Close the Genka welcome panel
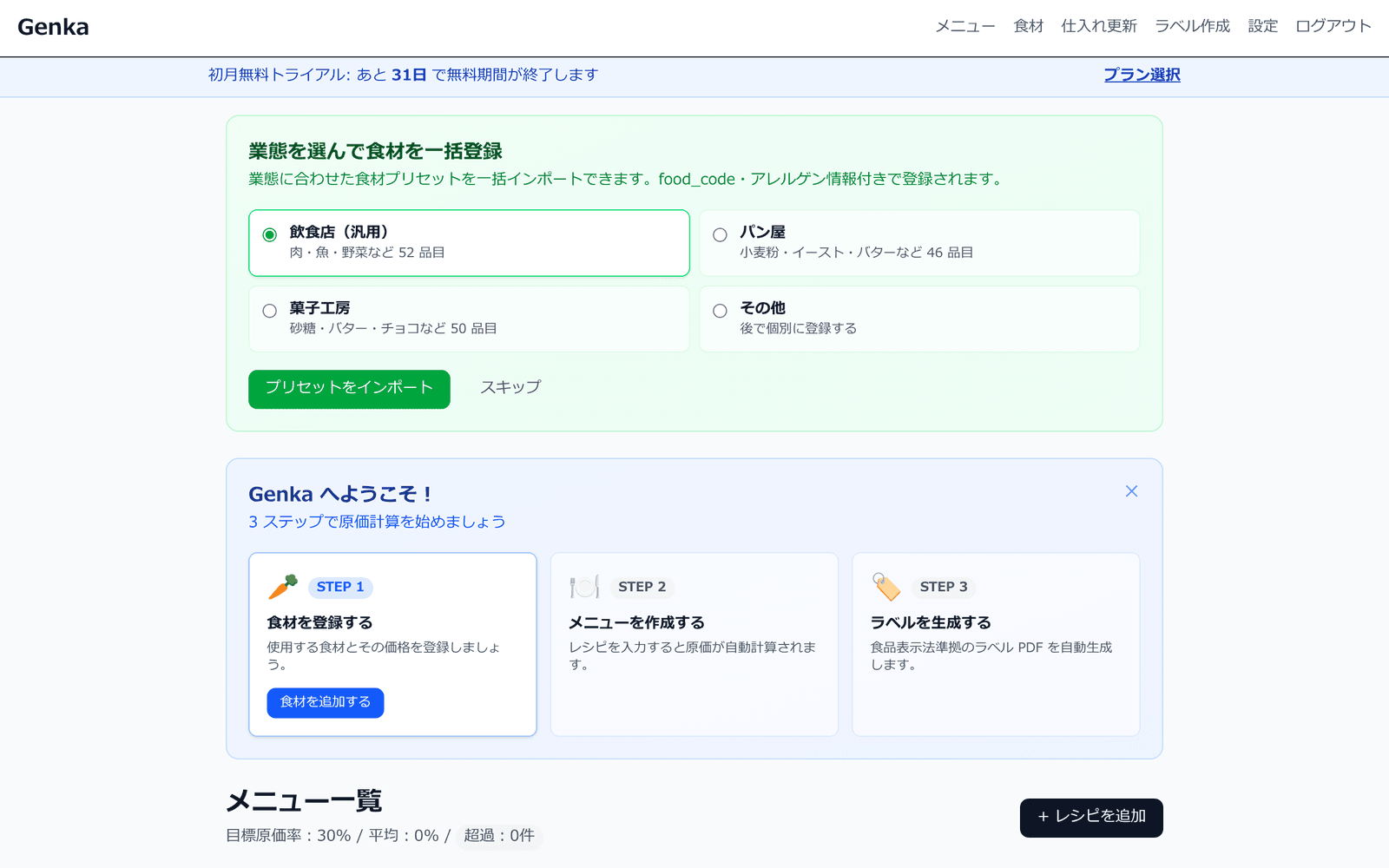This screenshot has height=868, width=1389. click(x=1131, y=491)
